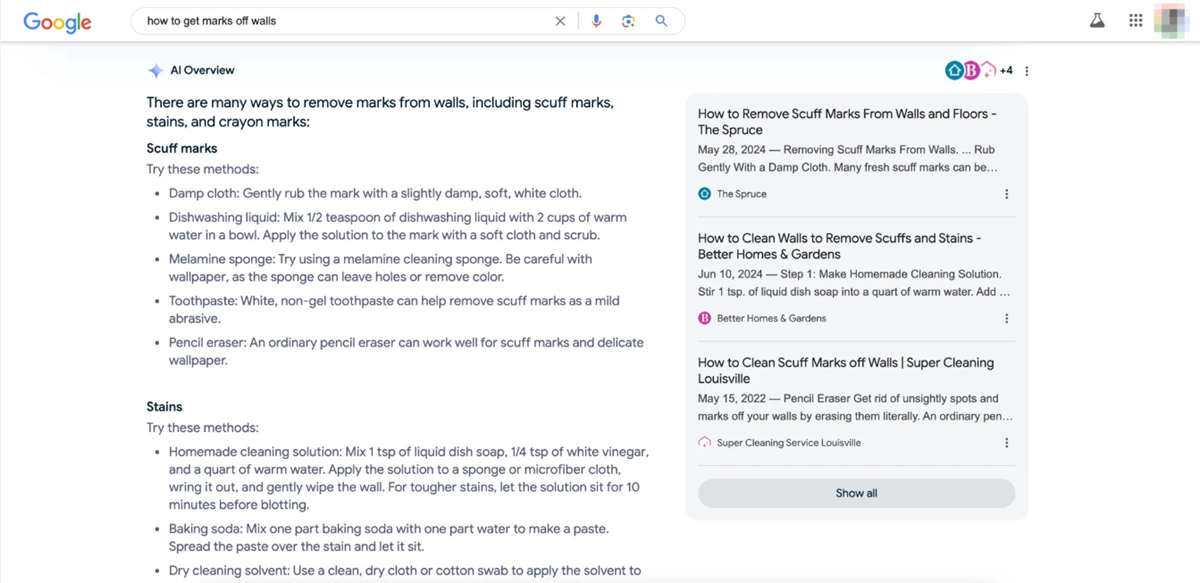Screen dimensions: 1200x583
Task: Click the 'Baking soda' bullet text
Action: (x=389, y=537)
